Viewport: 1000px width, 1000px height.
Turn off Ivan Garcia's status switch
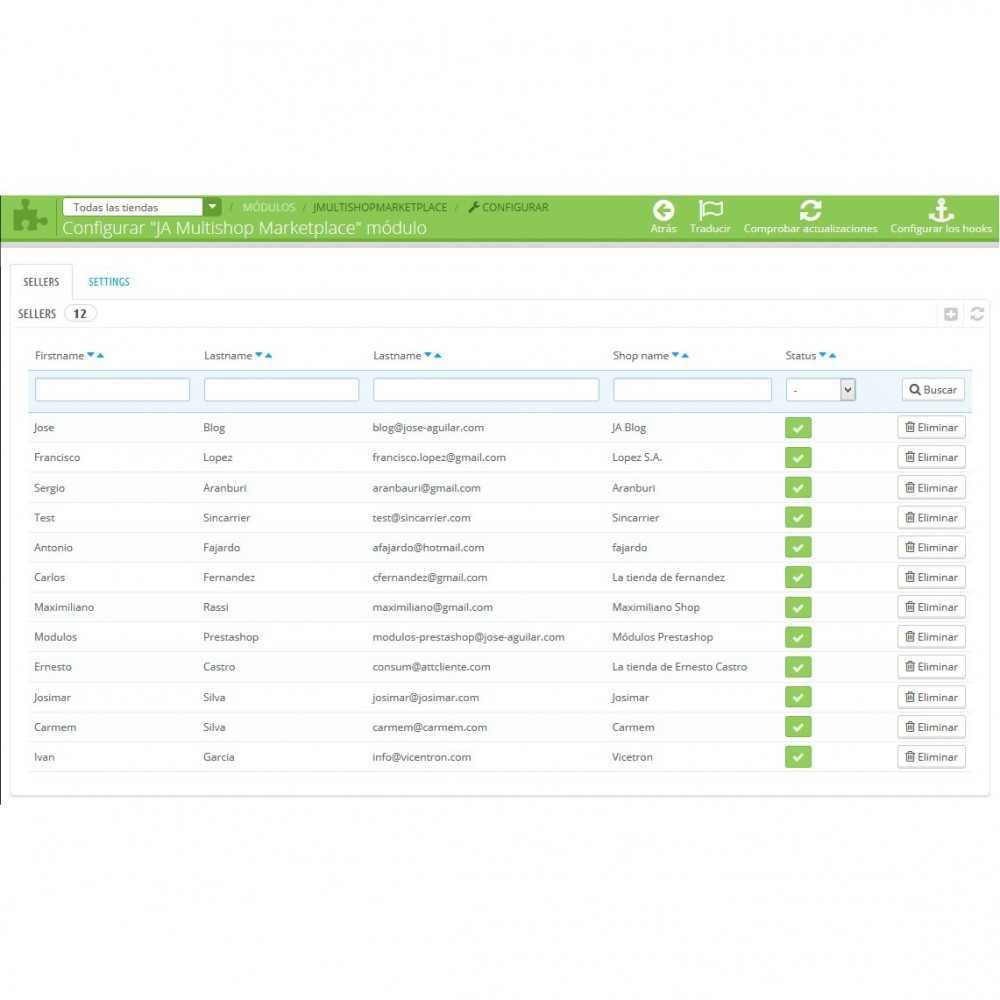tap(798, 757)
